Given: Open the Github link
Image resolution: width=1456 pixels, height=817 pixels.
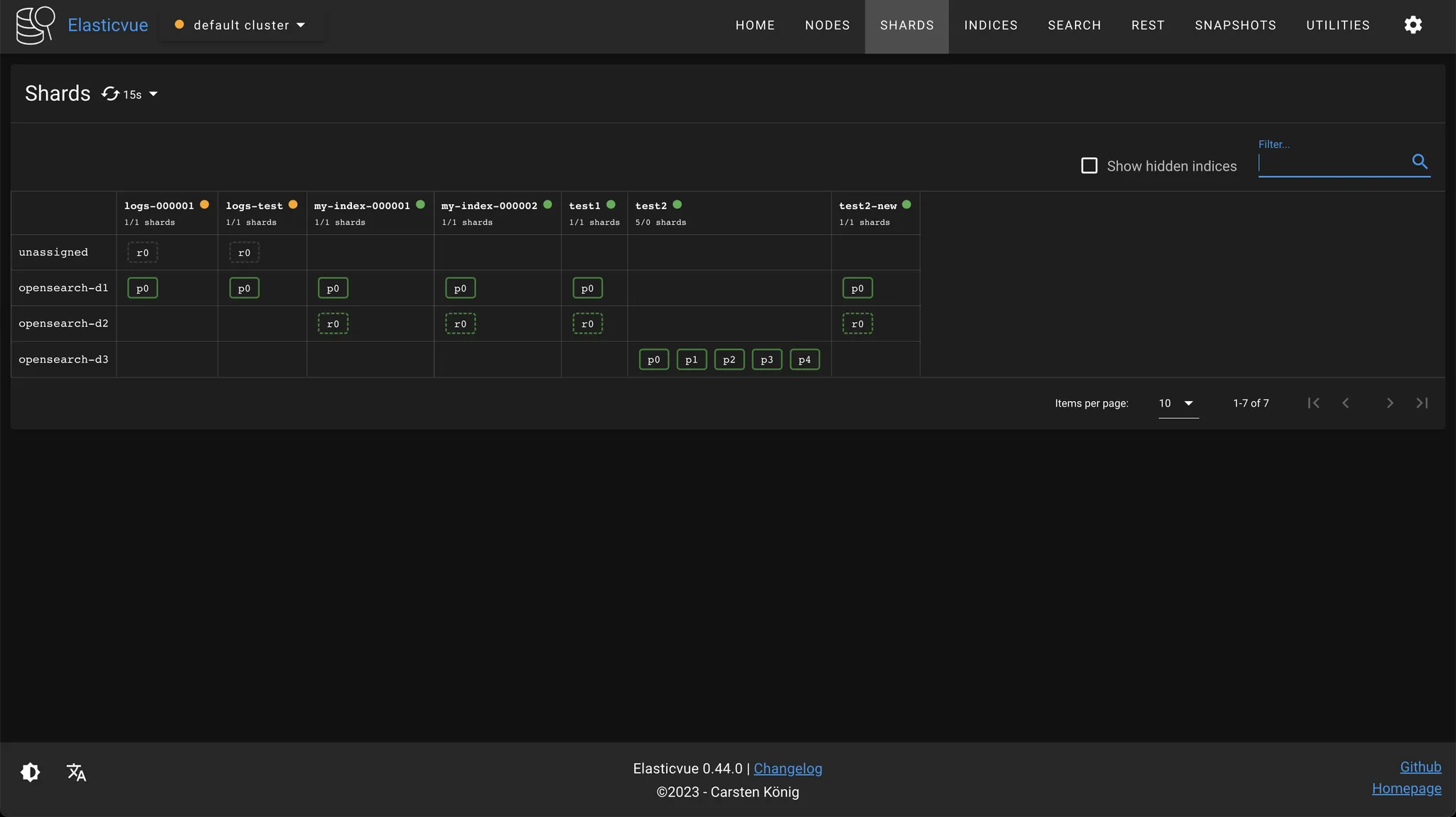Looking at the screenshot, I should coord(1420,767).
